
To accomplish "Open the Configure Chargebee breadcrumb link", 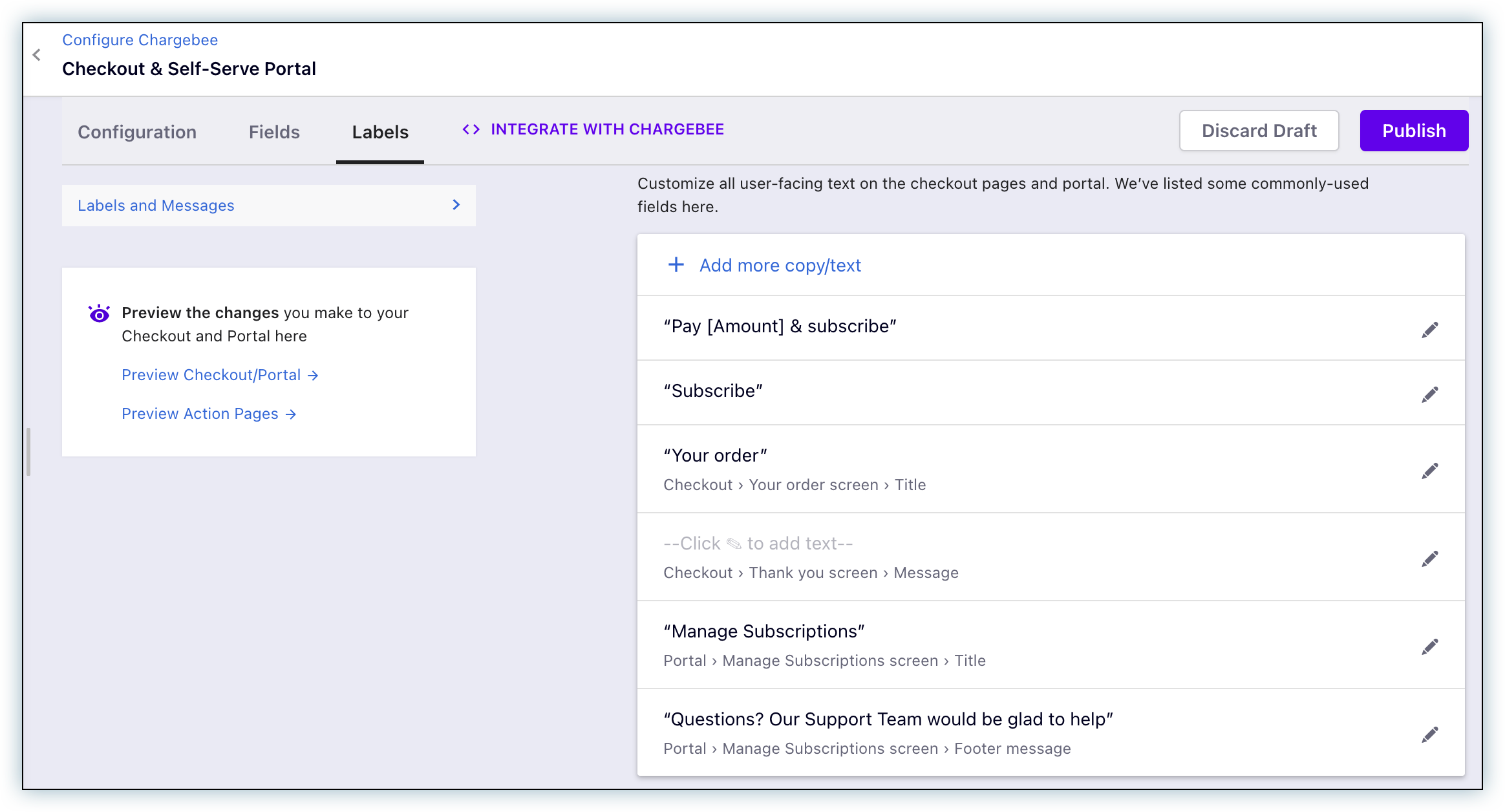I will tap(140, 40).
